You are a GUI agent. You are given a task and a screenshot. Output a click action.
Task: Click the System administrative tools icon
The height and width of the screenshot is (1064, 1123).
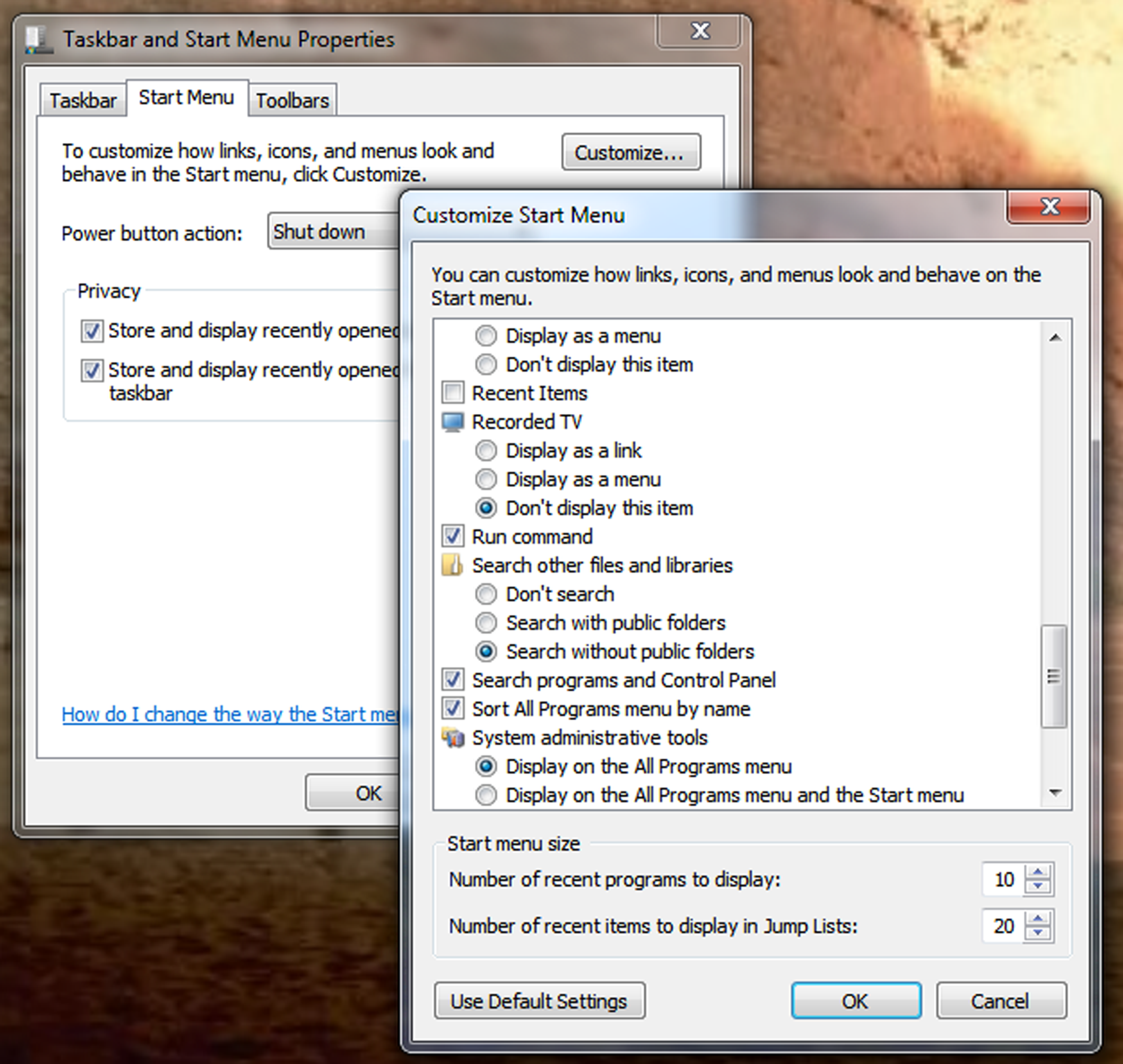point(452,738)
